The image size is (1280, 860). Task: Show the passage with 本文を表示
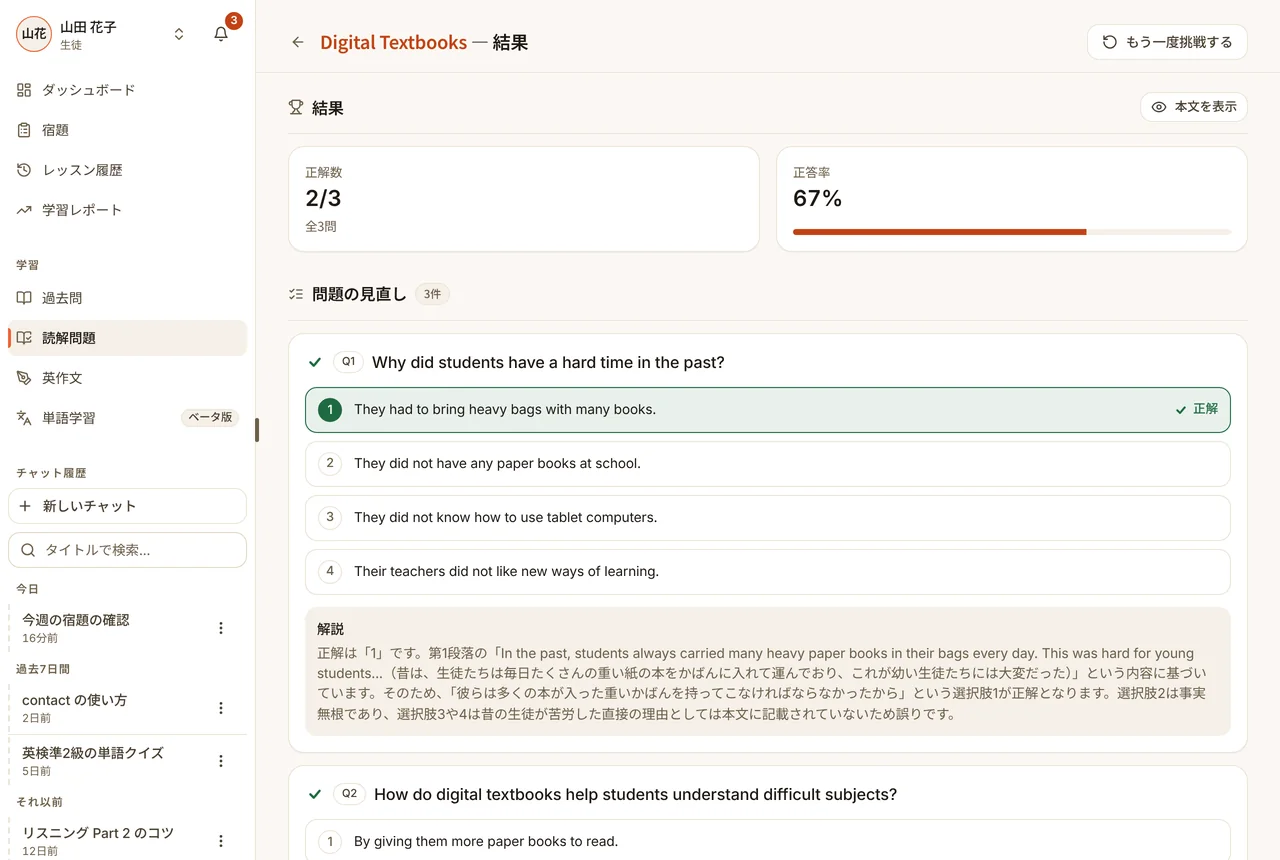tap(1194, 107)
